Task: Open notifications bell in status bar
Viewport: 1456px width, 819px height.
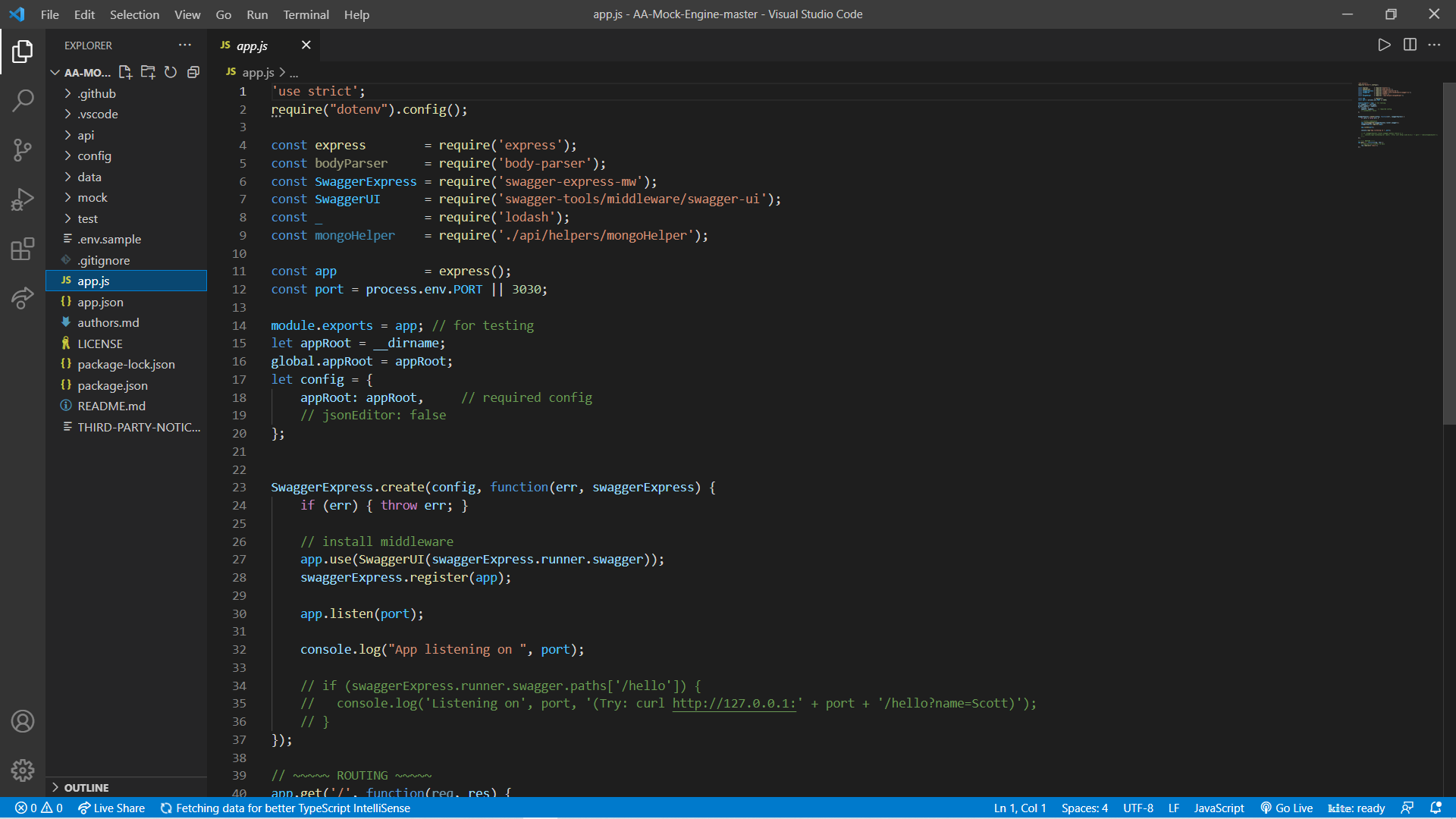Action: pos(1436,808)
